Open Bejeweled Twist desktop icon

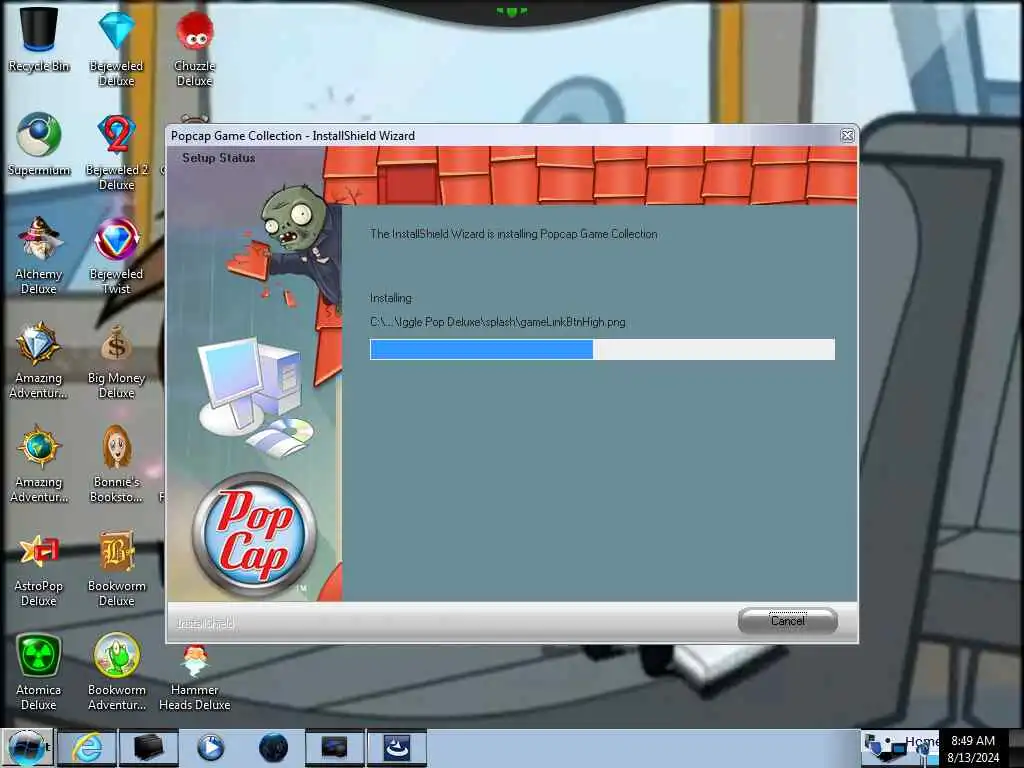[116, 255]
